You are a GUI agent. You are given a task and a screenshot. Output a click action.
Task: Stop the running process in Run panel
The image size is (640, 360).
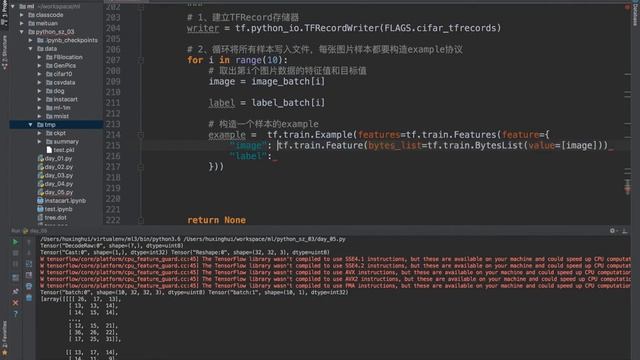tap(15, 253)
